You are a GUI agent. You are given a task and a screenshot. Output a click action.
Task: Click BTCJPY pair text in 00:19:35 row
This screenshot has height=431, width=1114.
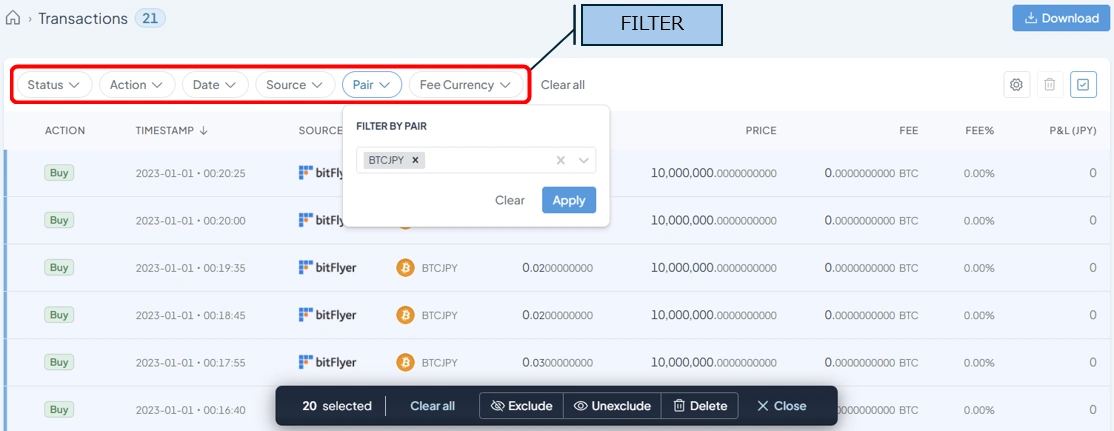[x=440, y=268]
